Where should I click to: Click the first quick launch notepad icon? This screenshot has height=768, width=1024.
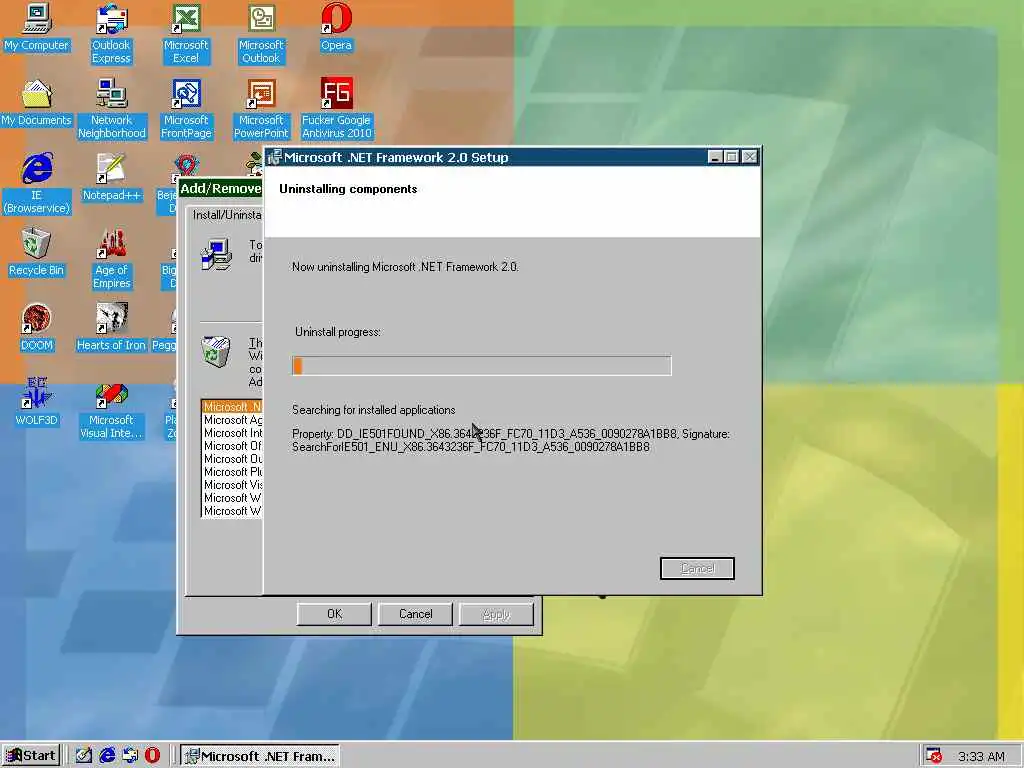tap(84, 756)
